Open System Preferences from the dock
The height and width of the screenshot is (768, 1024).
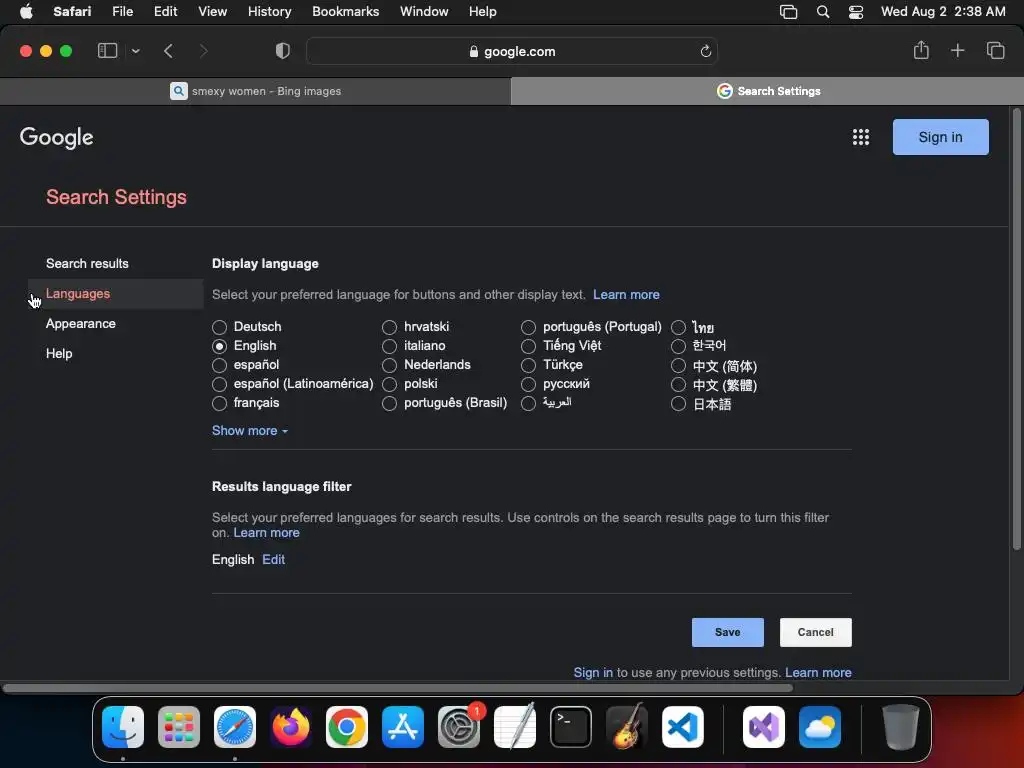459,727
